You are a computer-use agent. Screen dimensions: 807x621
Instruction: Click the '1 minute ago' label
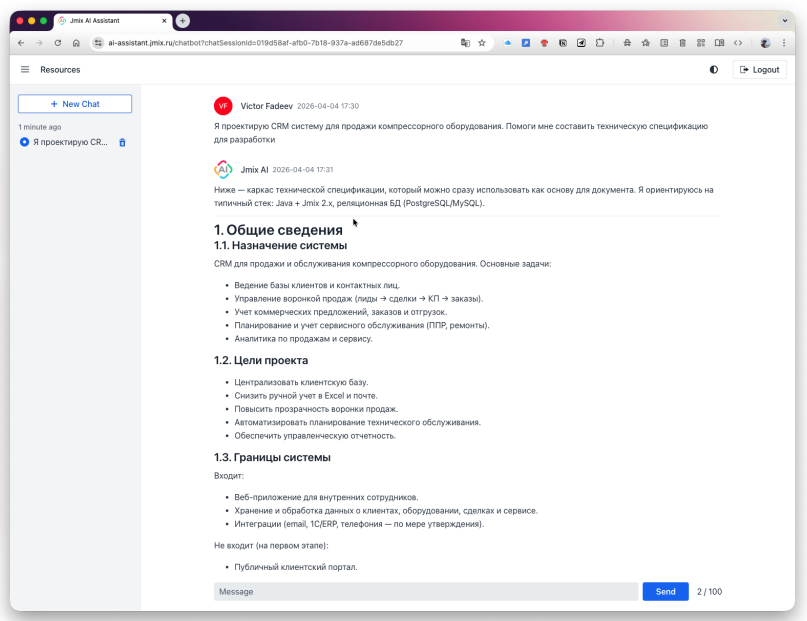tap(40, 127)
